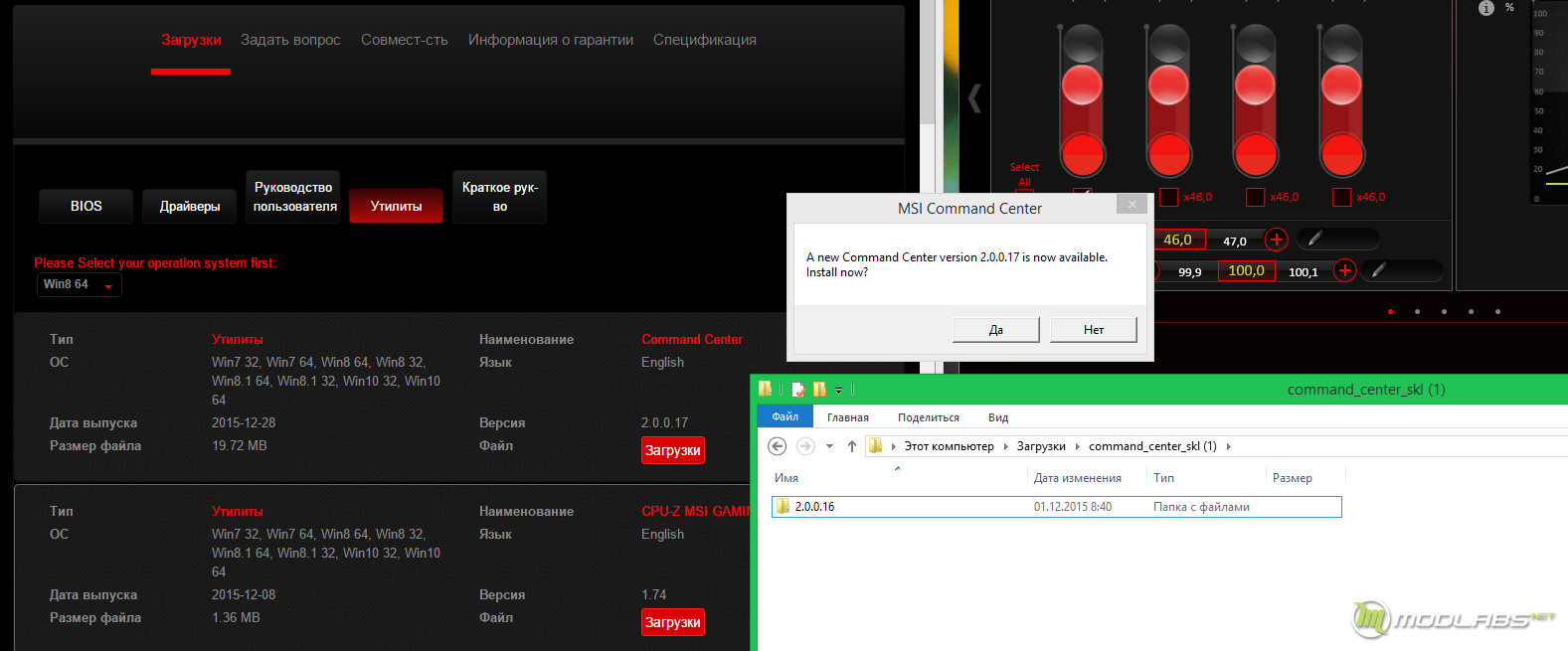Open the Файл tab in Explorer
The width and height of the screenshot is (1568, 651).
pos(785,416)
